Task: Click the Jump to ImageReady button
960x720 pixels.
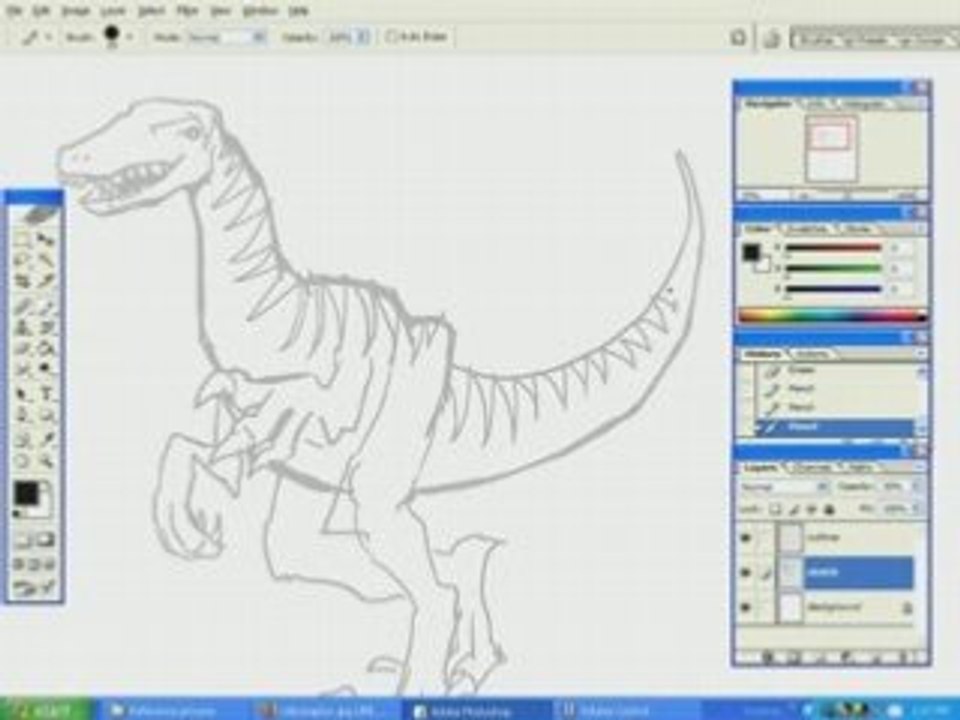Action: click(35, 588)
